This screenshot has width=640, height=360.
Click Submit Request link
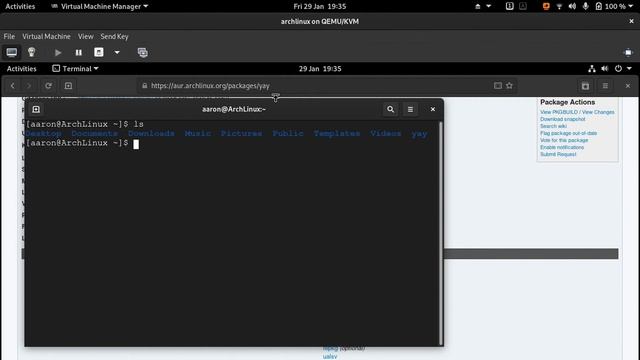pos(558,154)
